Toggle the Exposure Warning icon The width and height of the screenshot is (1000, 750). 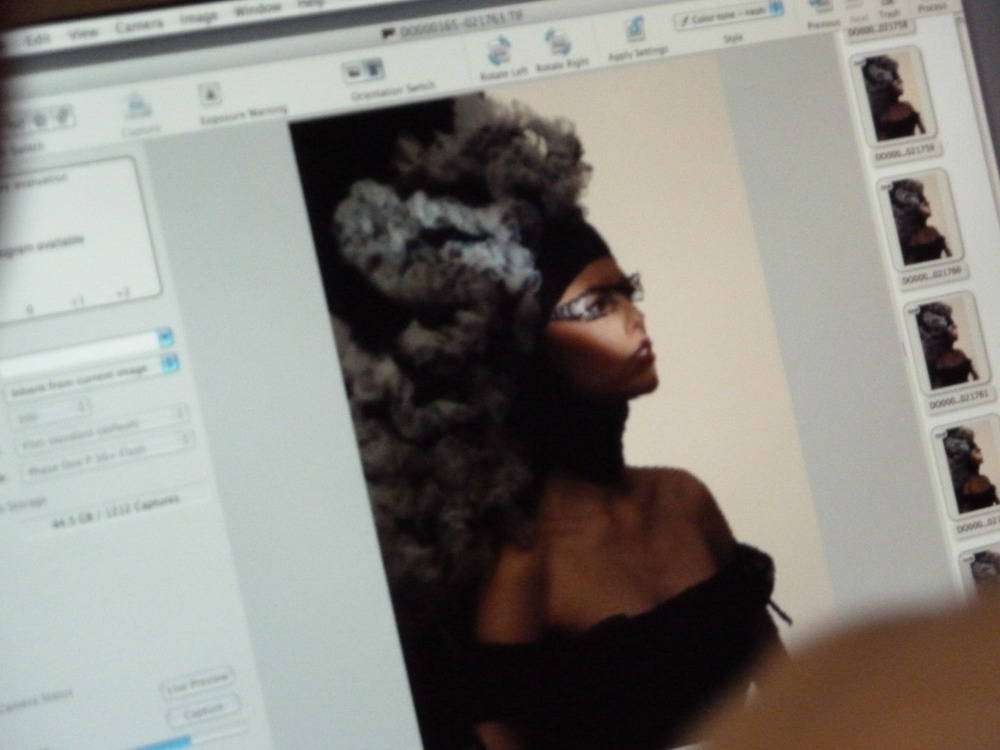(x=210, y=94)
